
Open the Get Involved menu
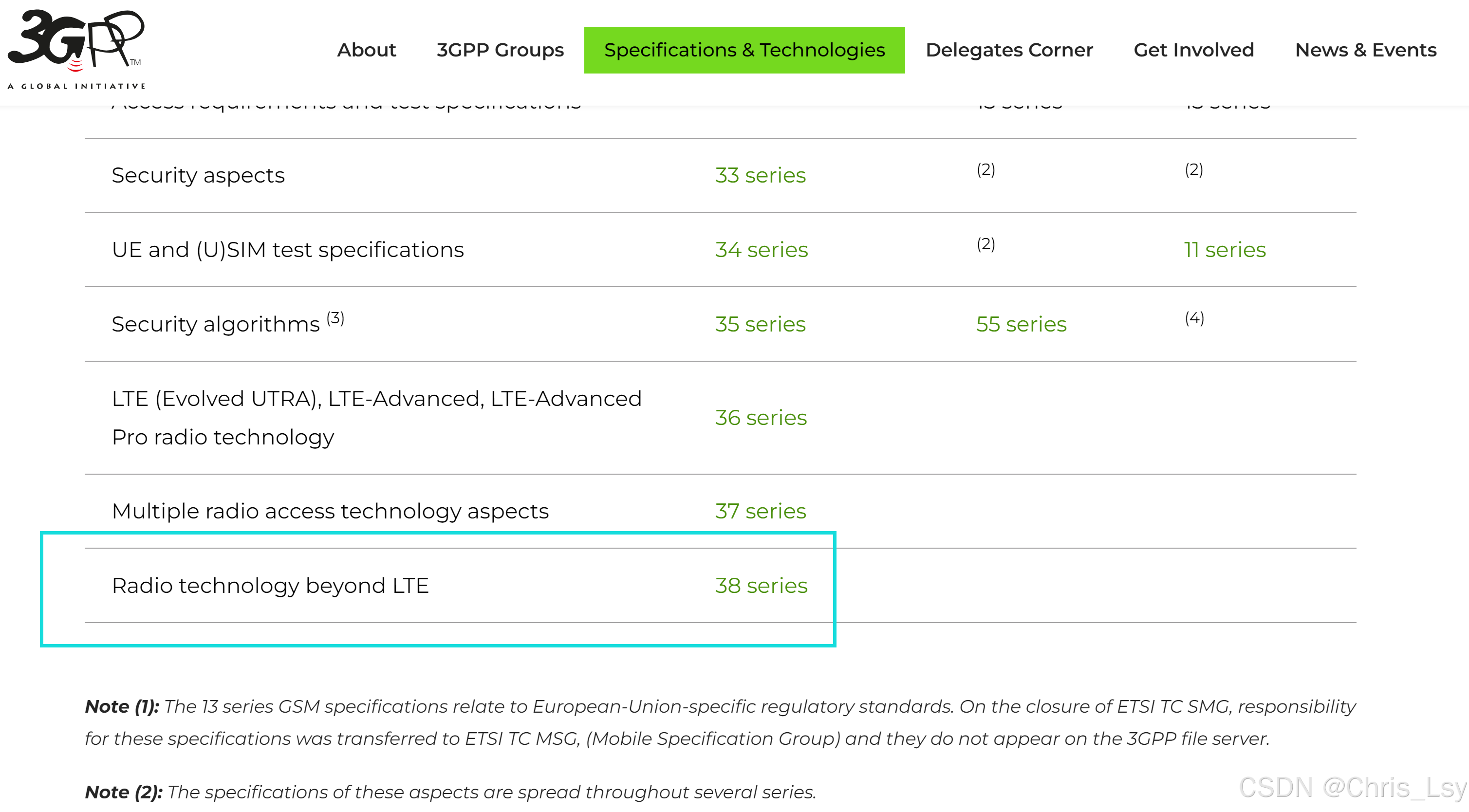[x=1193, y=50]
